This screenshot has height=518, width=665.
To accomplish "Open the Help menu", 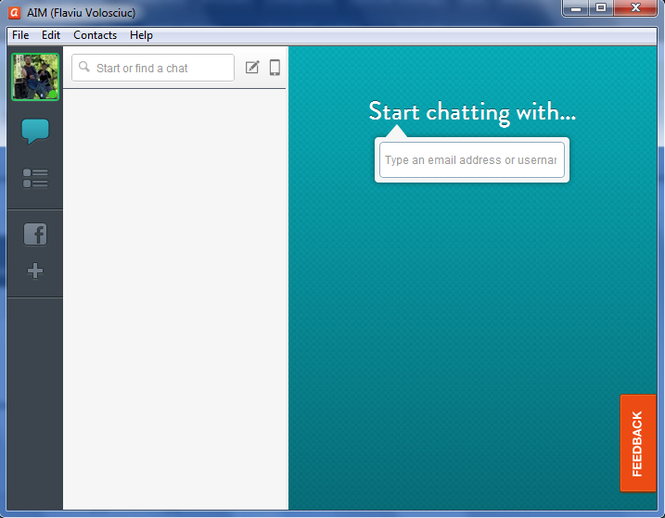I will click(x=141, y=35).
